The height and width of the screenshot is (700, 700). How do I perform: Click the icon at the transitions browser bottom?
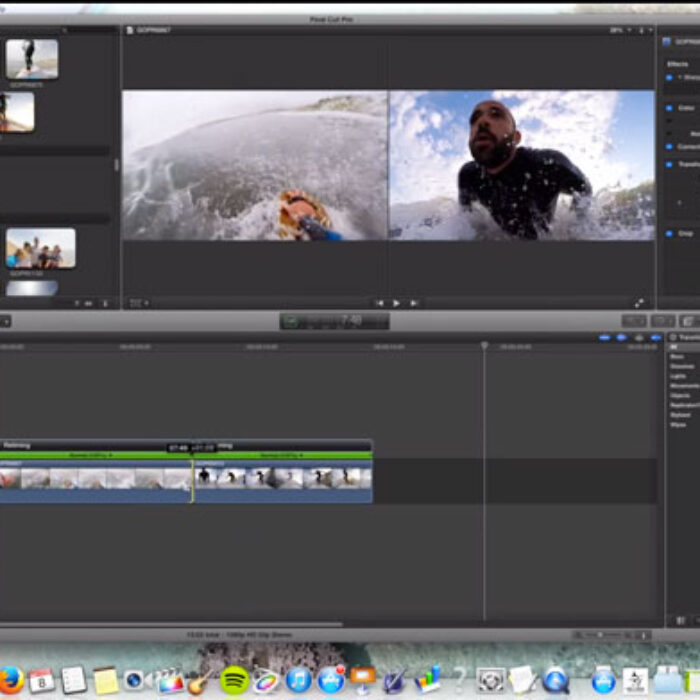point(680,620)
